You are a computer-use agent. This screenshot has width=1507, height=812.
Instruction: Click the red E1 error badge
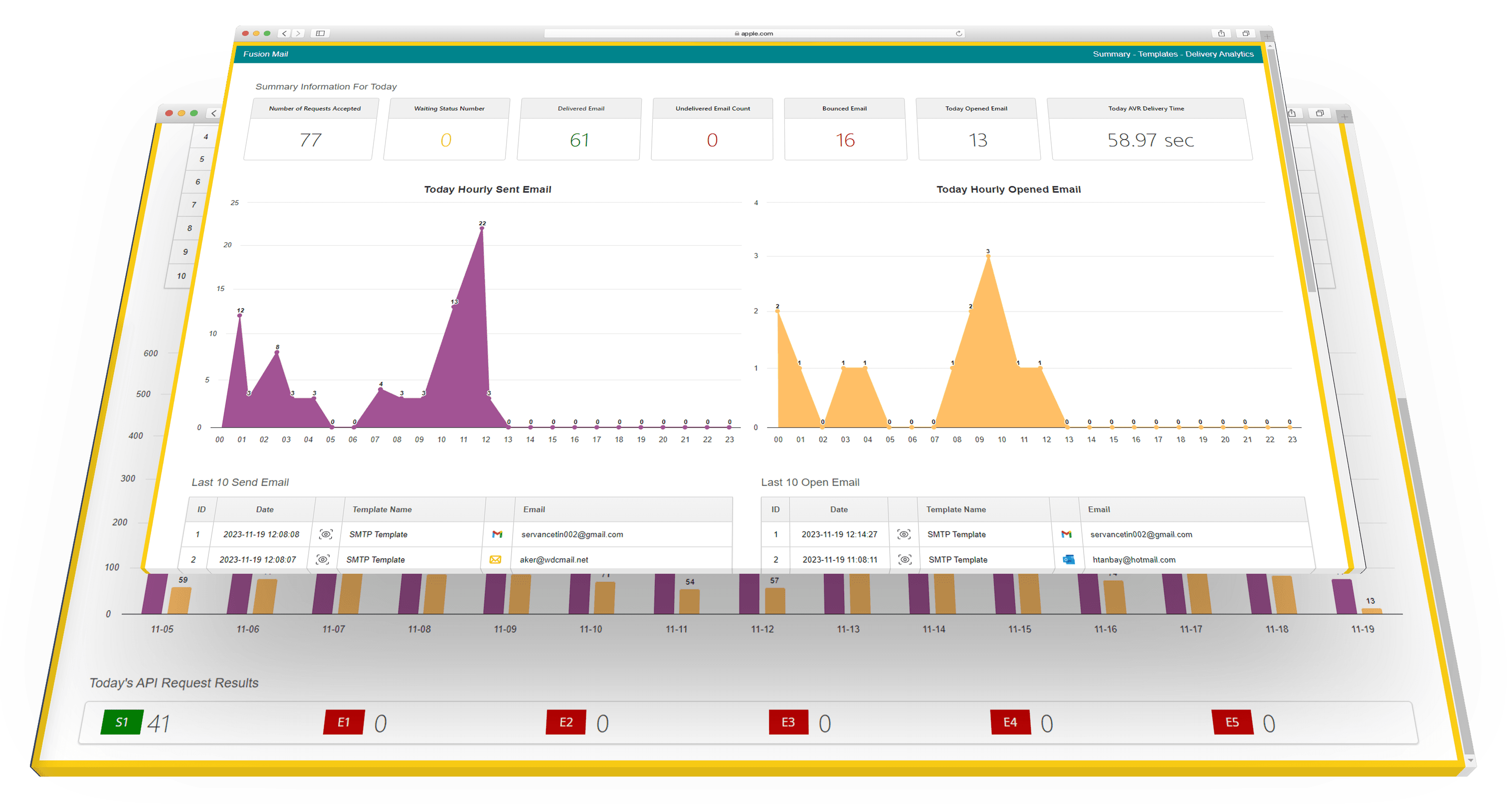click(x=344, y=722)
